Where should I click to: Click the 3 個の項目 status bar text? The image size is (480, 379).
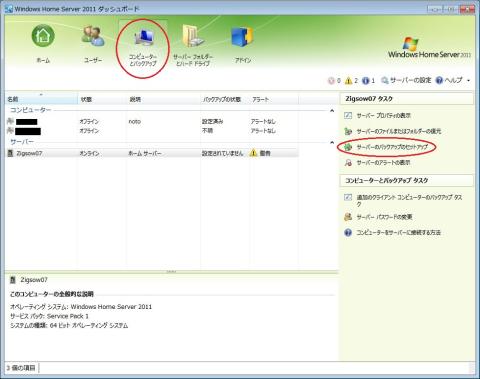pyautogui.click(x=21, y=368)
